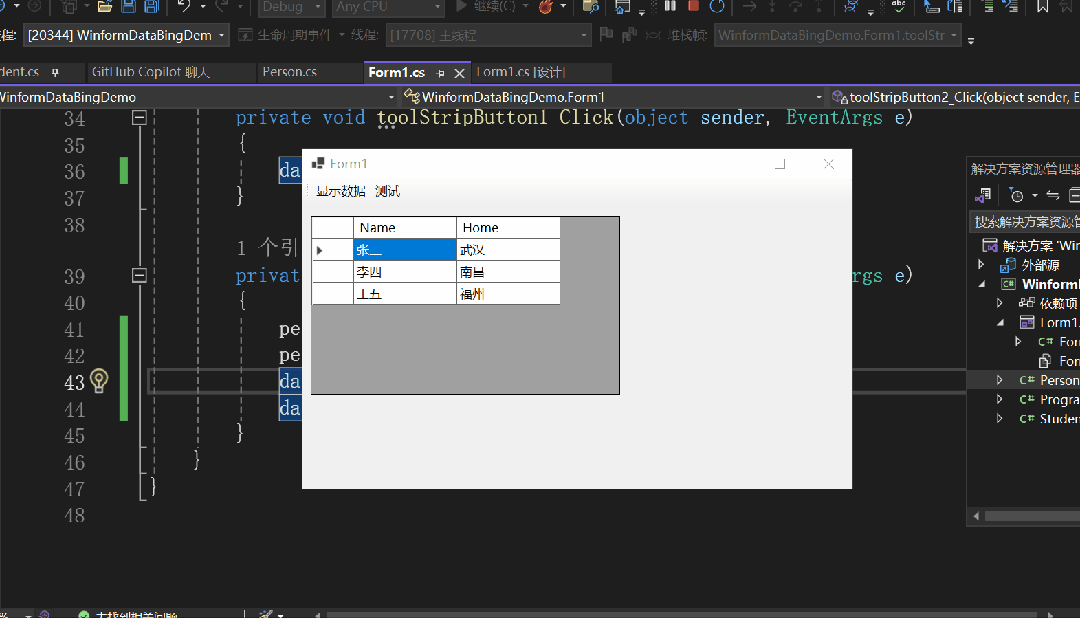Expand the Person.cs node in Solution Explorer
The width and height of the screenshot is (1080, 618).
[999, 380]
